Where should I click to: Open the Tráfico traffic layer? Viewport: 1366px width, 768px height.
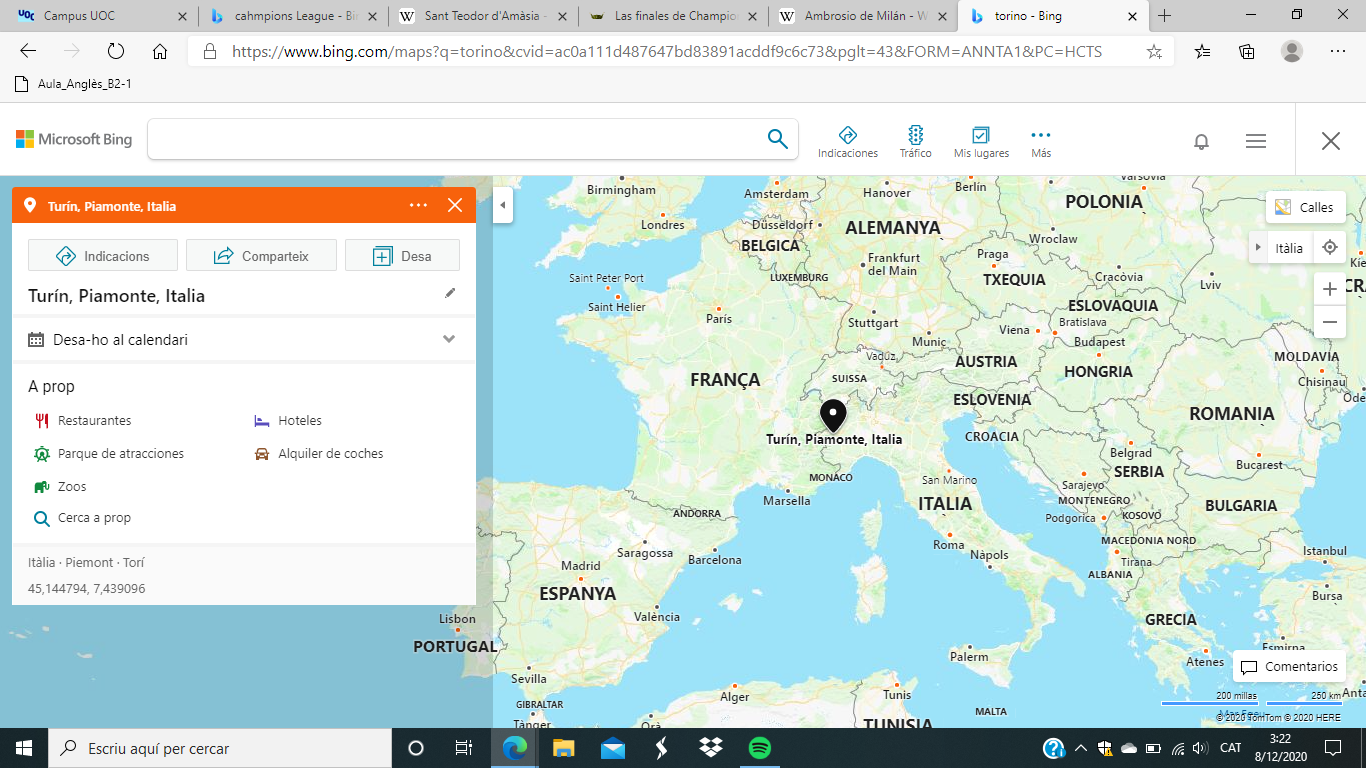915,142
